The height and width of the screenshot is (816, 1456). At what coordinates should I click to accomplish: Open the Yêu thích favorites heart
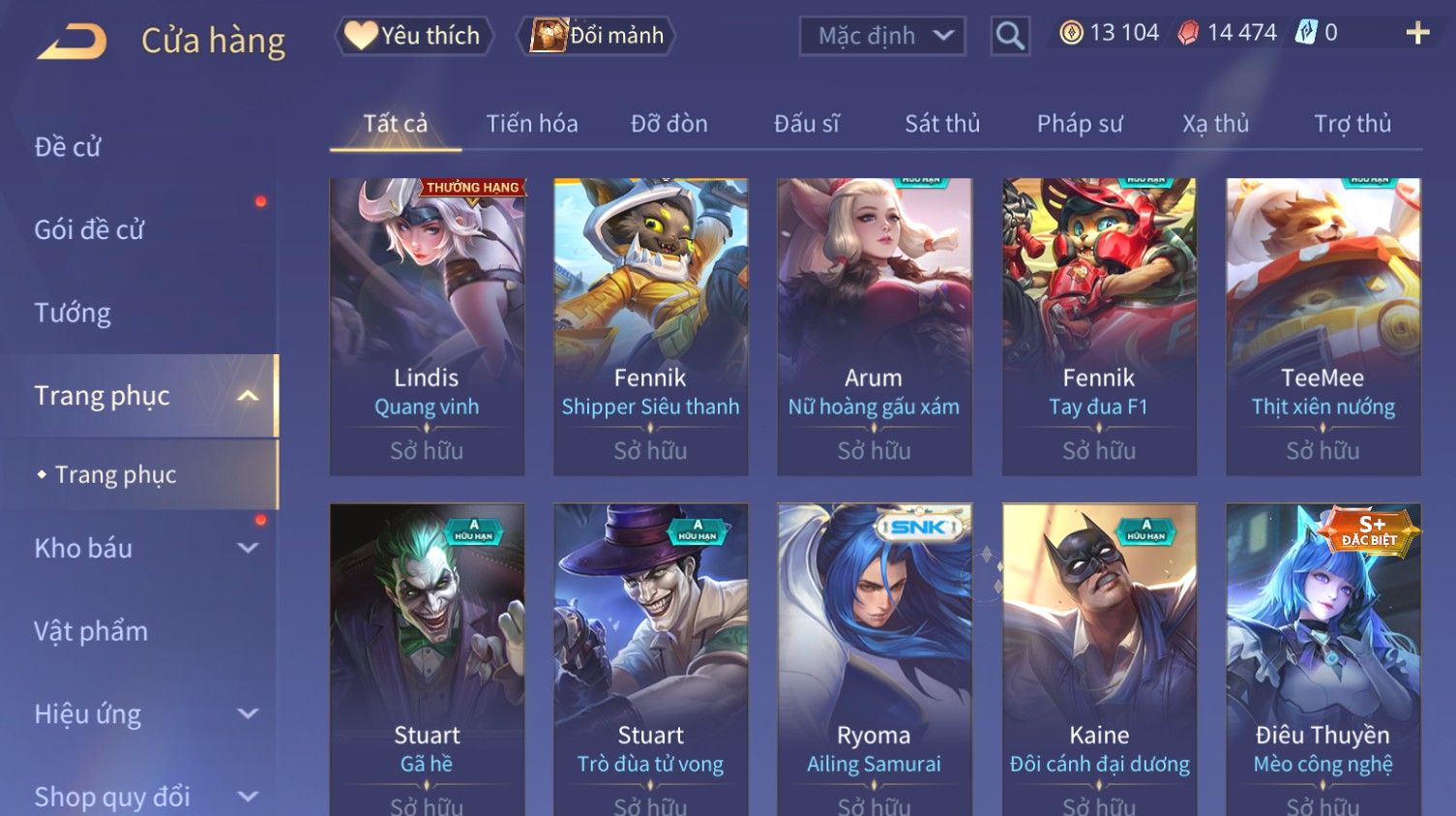[x=361, y=36]
